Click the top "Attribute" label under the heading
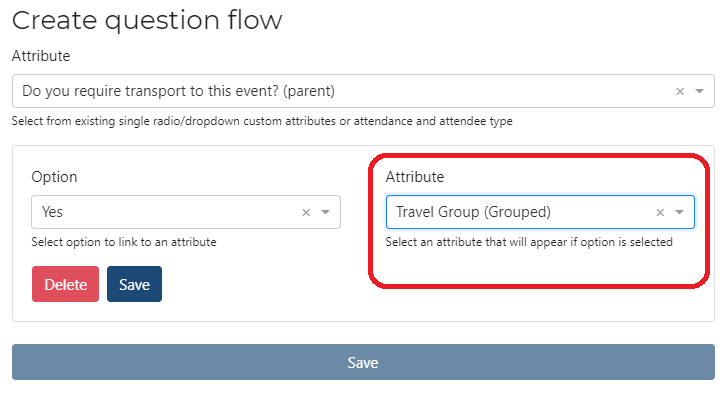This screenshot has width=726, height=400. (41, 56)
